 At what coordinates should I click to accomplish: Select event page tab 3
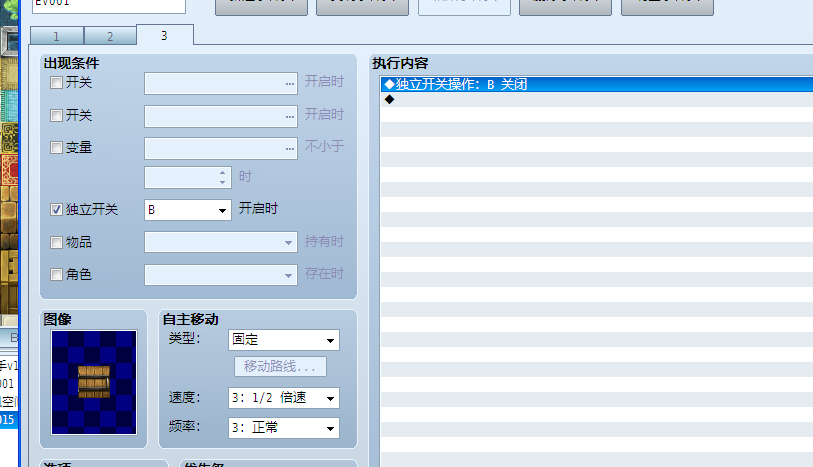point(164,35)
